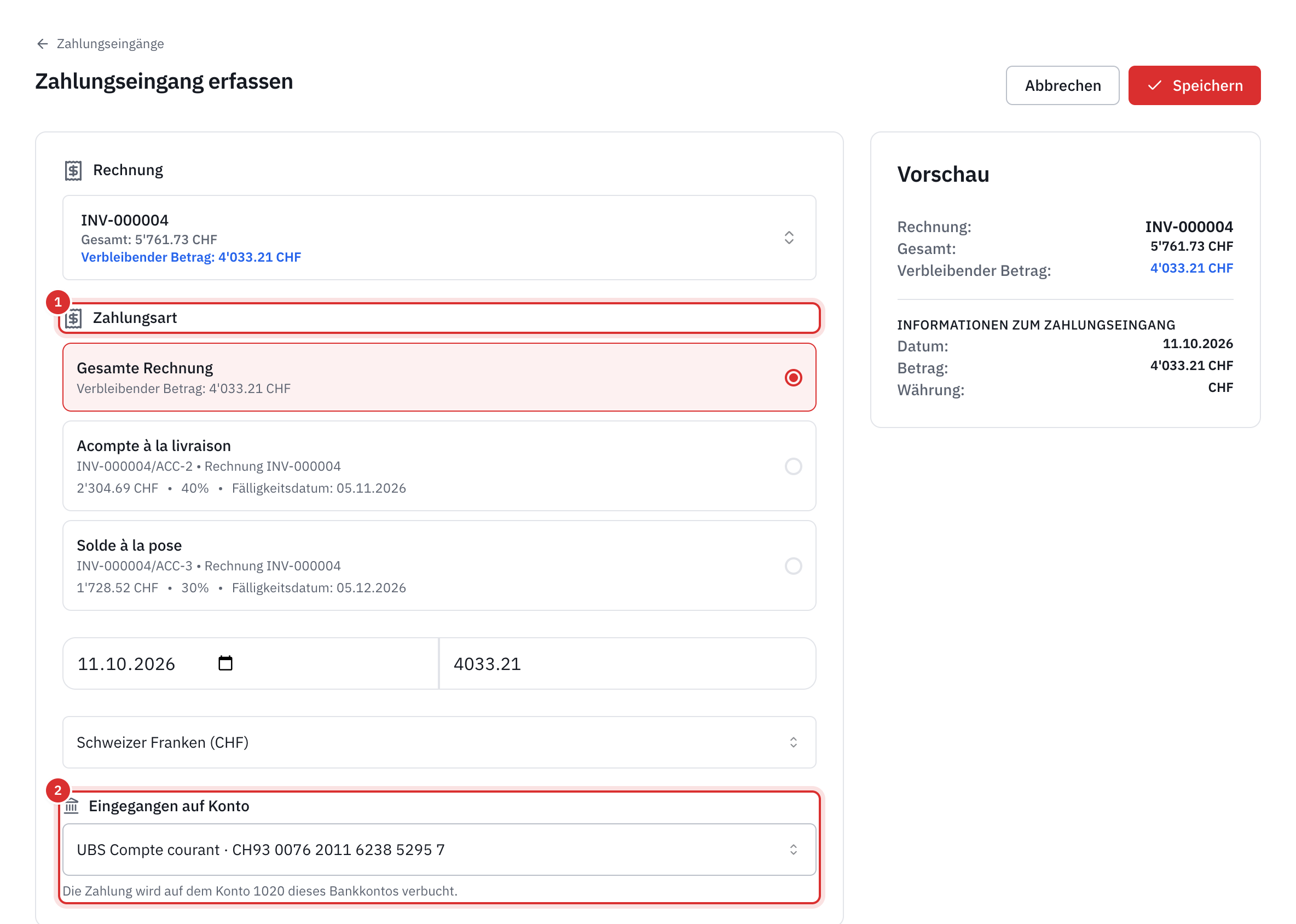Viewport: 1296px width, 924px height.
Task: Open the calendar picker icon in date field
Action: (225, 663)
